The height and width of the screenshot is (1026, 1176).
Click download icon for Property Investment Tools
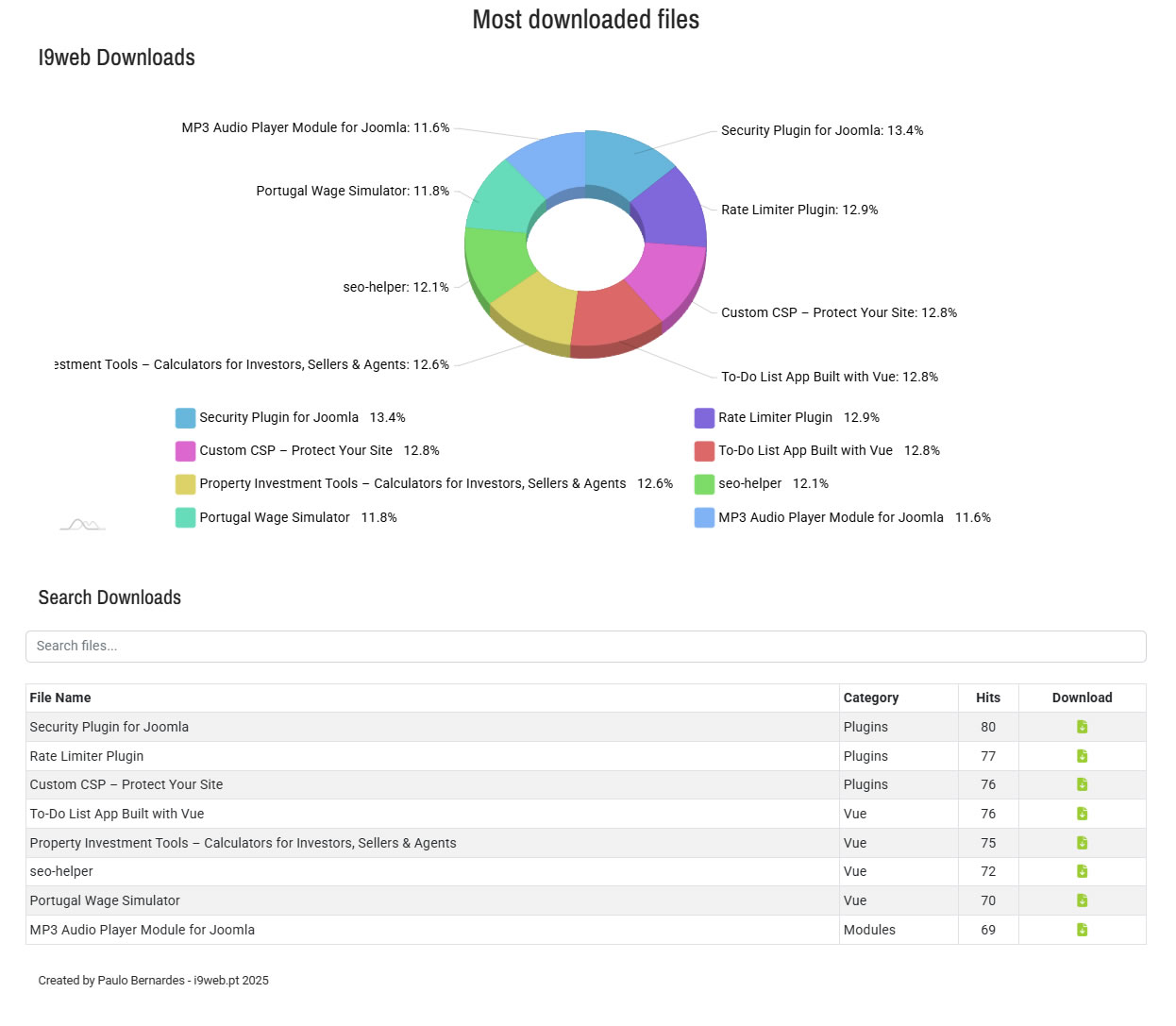point(1082,843)
